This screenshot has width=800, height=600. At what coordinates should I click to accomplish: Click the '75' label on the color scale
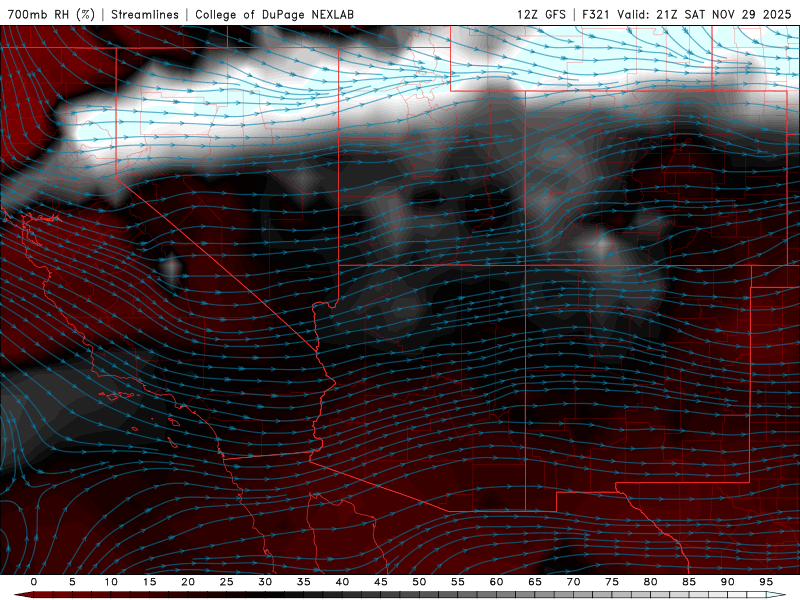pos(611,582)
